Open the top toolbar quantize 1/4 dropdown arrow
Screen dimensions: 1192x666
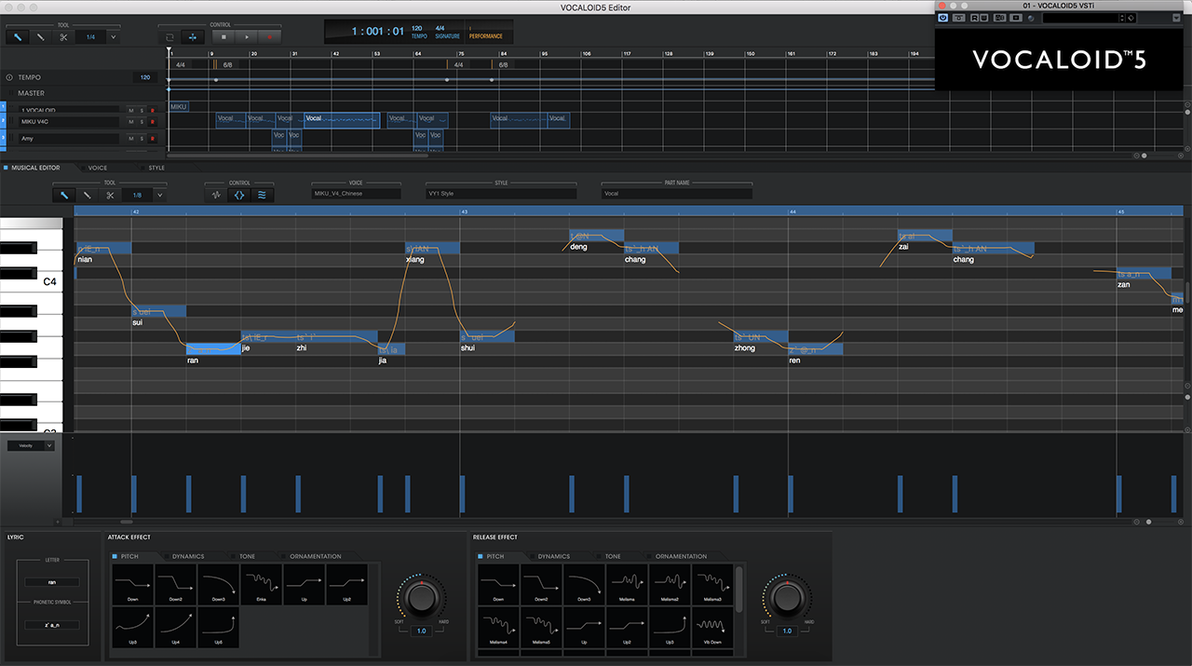pos(113,36)
